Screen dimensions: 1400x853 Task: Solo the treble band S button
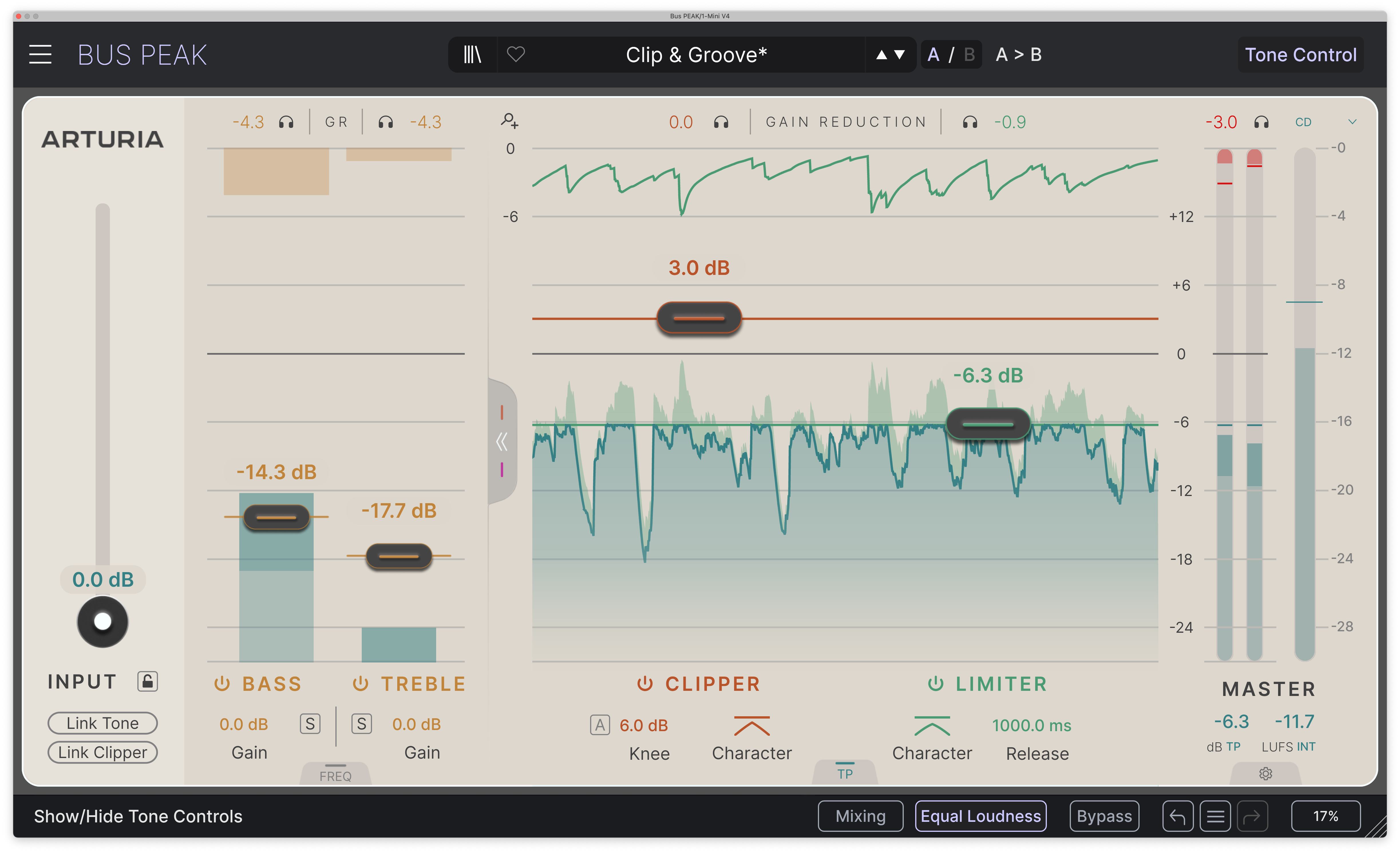(361, 723)
